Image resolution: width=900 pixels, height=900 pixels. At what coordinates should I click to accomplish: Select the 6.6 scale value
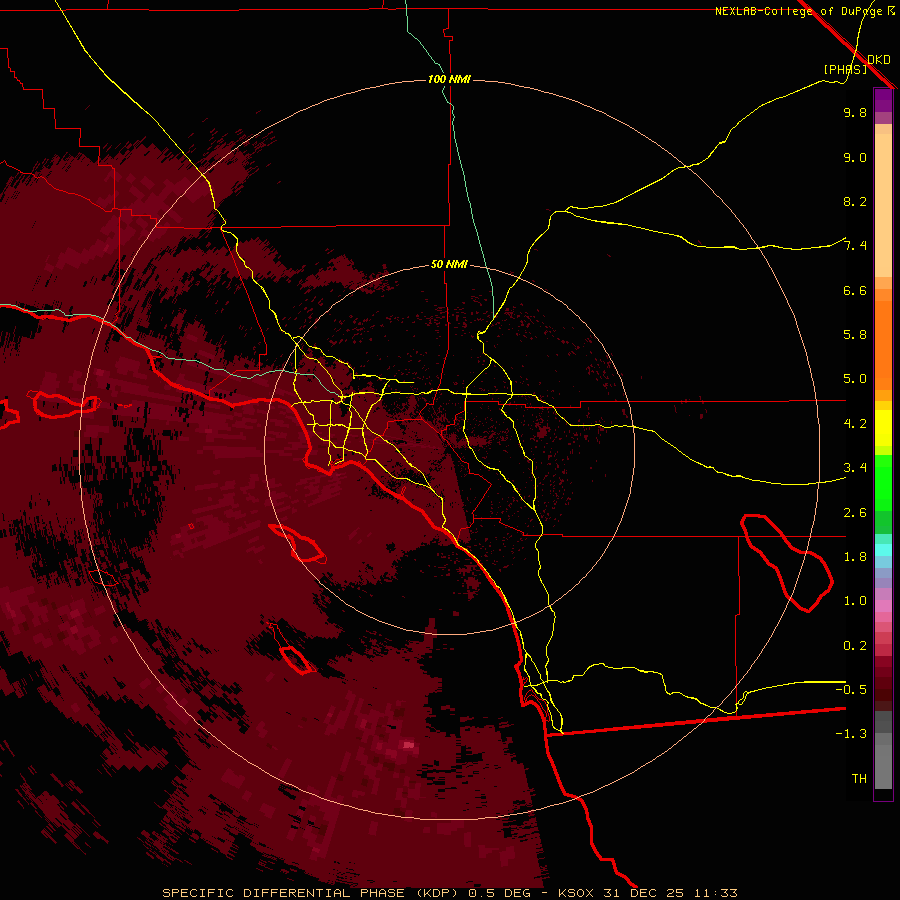(855, 290)
